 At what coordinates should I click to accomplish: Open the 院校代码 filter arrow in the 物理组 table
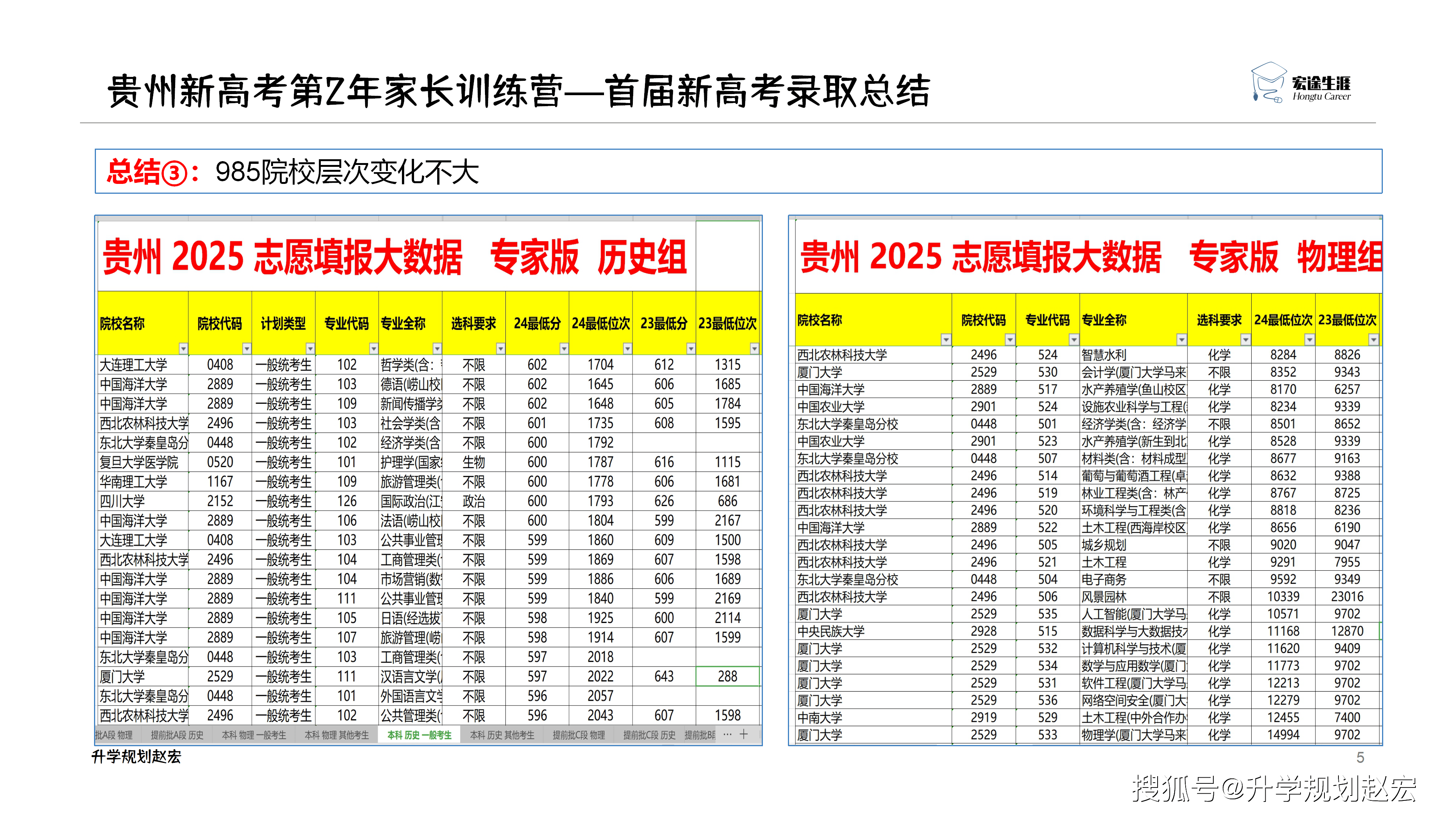coord(1010,340)
